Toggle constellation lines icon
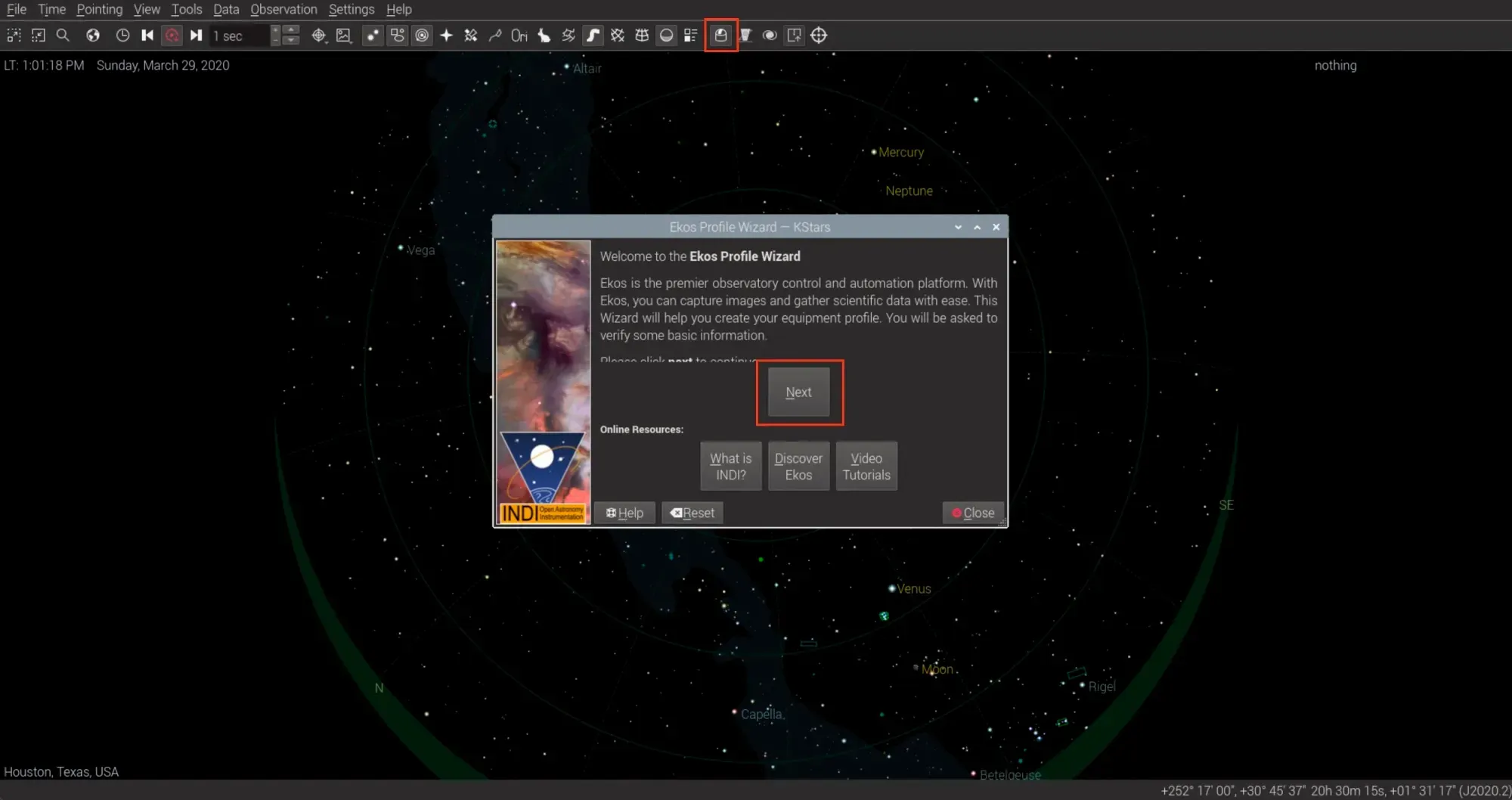The width and height of the screenshot is (1512, 800). point(495,36)
